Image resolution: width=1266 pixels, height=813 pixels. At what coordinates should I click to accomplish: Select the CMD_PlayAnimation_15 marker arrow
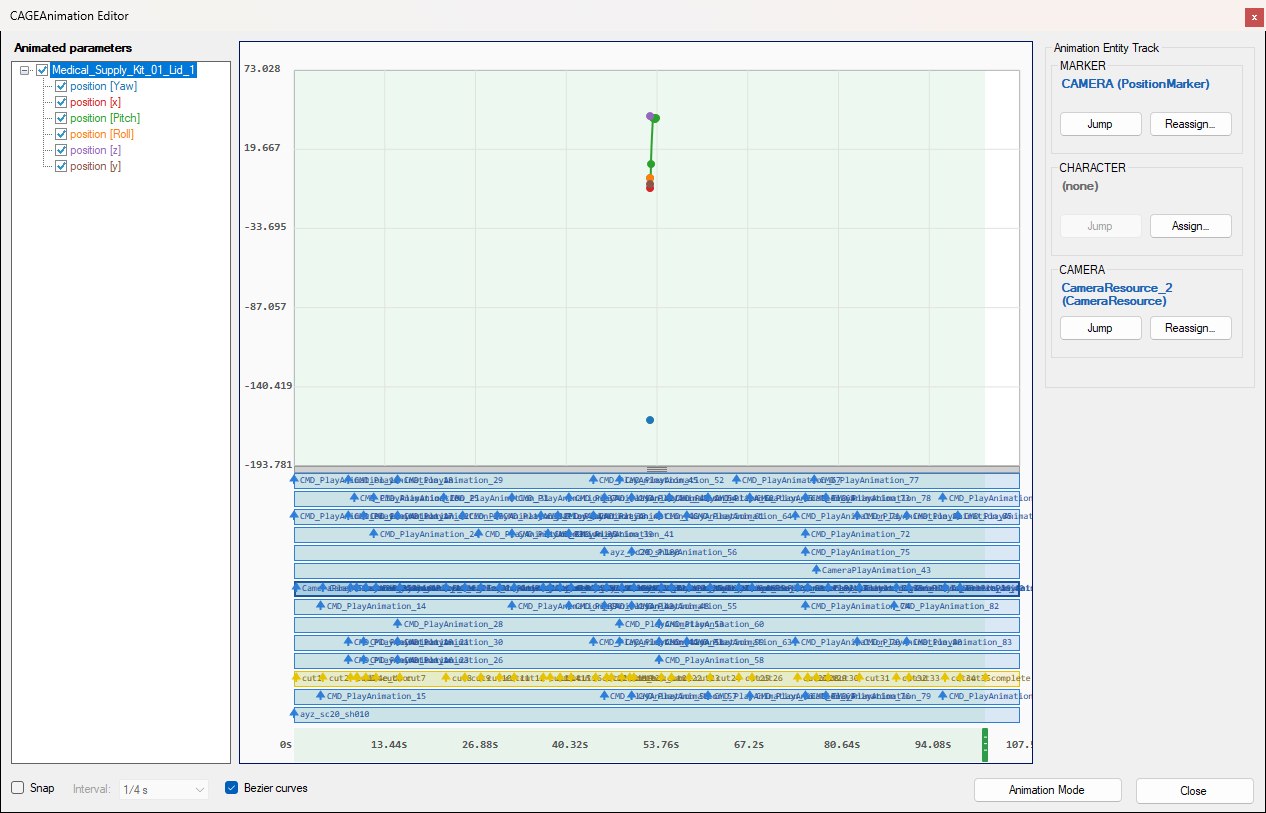(x=320, y=696)
